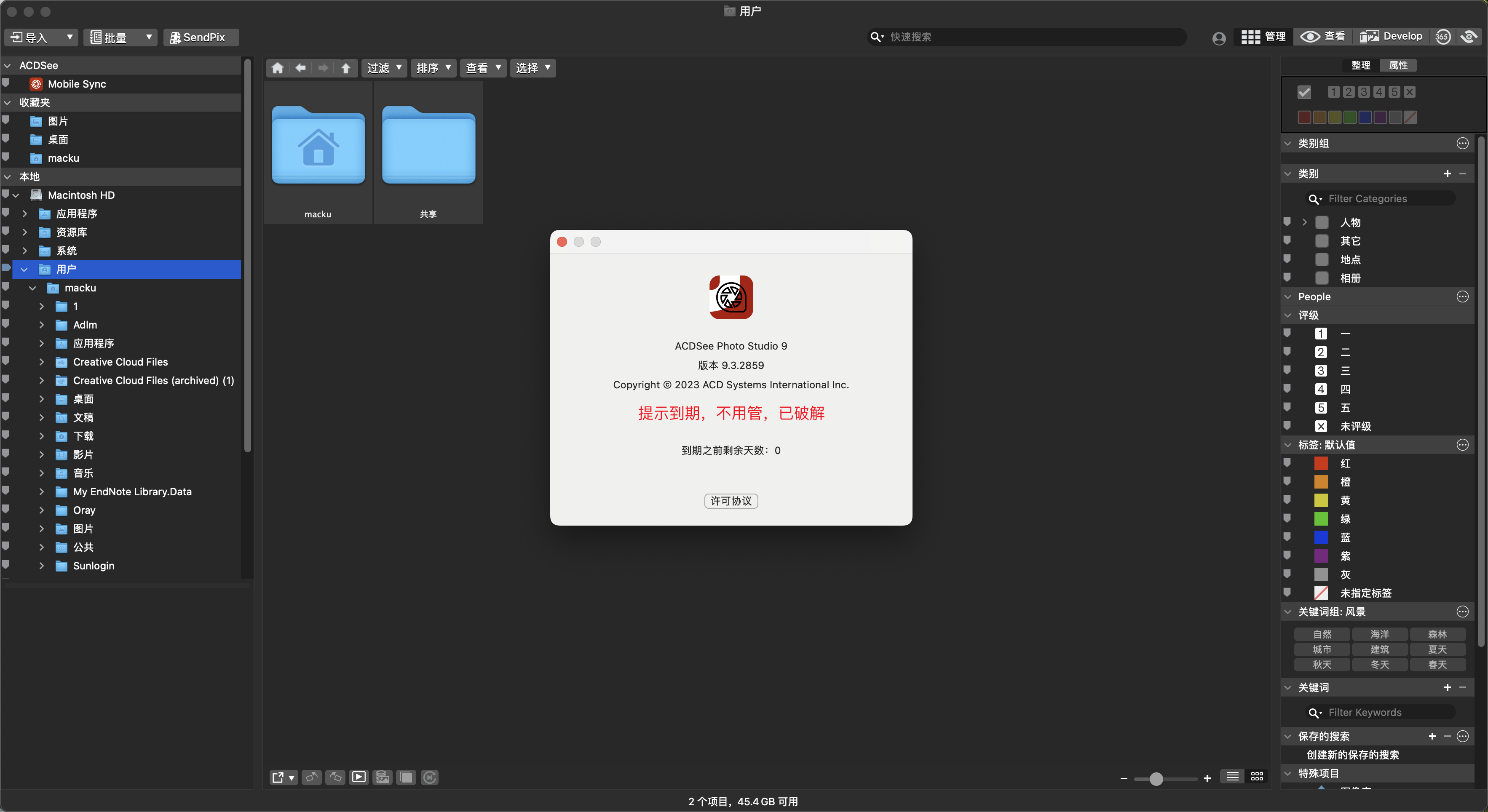Navigate forward with the right arrow

click(323, 68)
